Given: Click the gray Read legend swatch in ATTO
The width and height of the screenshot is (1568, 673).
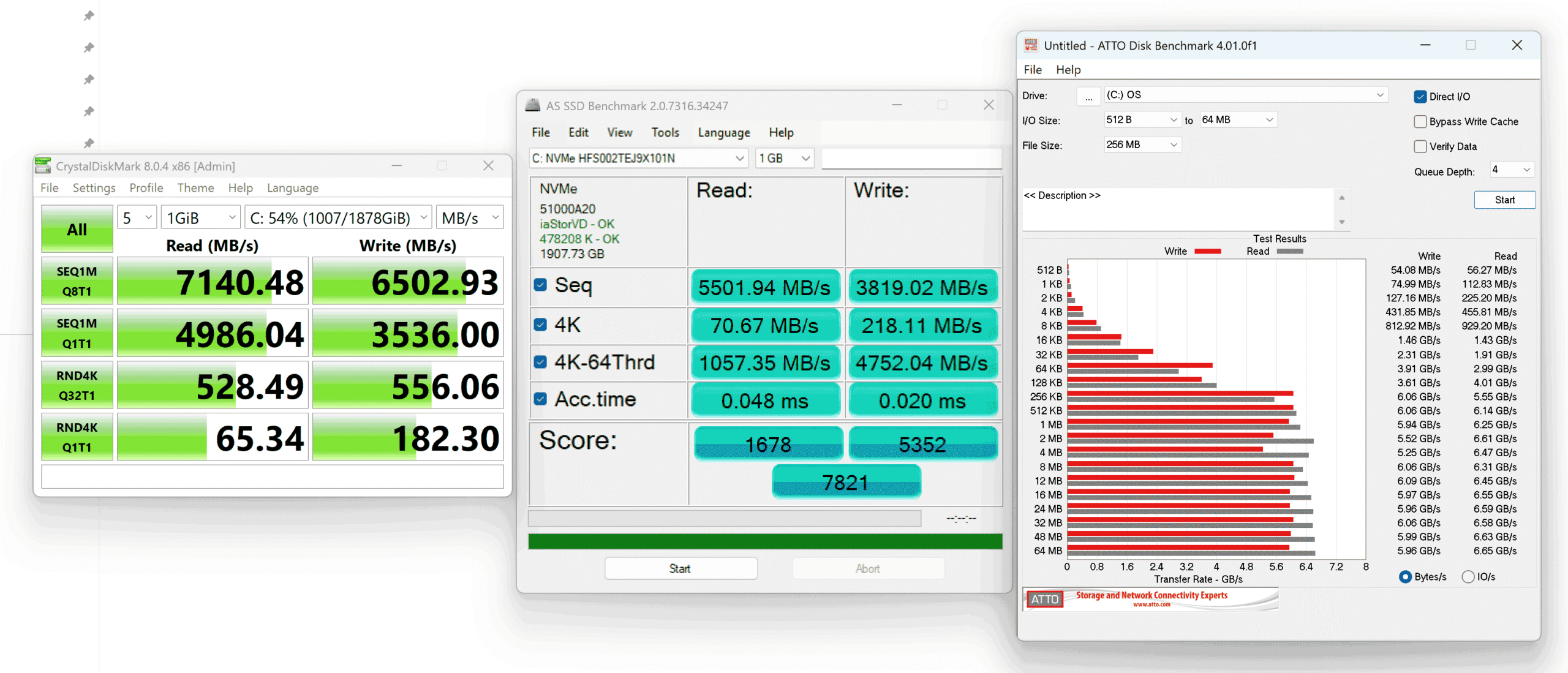Looking at the screenshot, I should pos(1289,251).
